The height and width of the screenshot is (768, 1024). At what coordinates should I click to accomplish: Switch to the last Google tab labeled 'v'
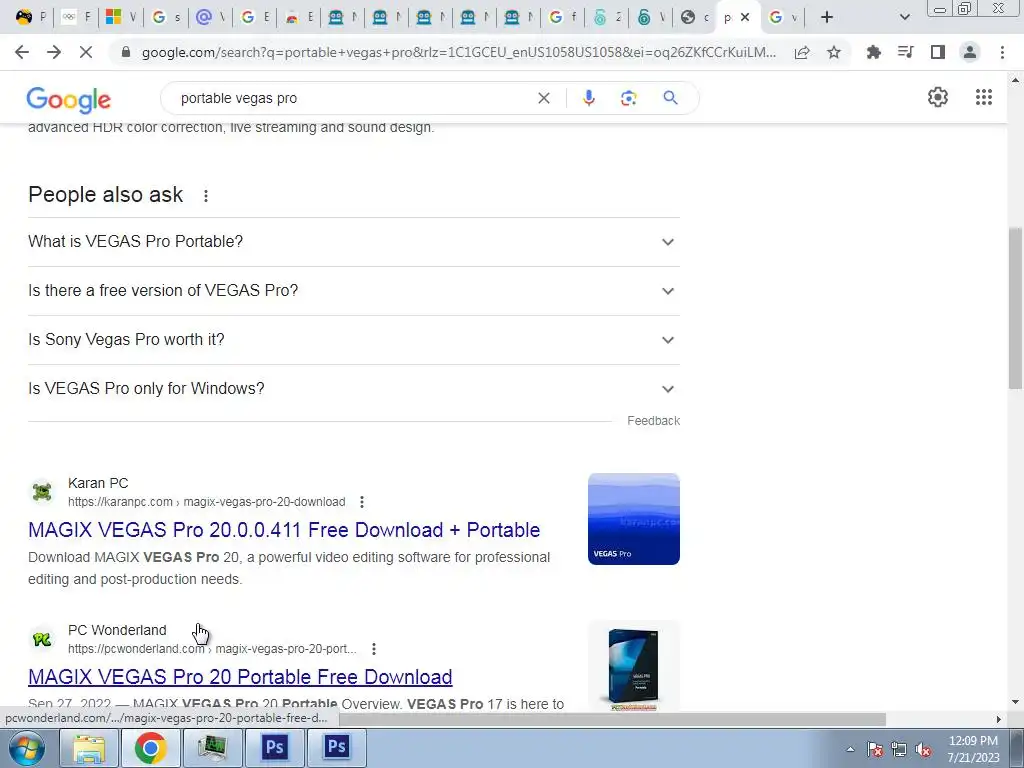pyautogui.click(x=783, y=18)
